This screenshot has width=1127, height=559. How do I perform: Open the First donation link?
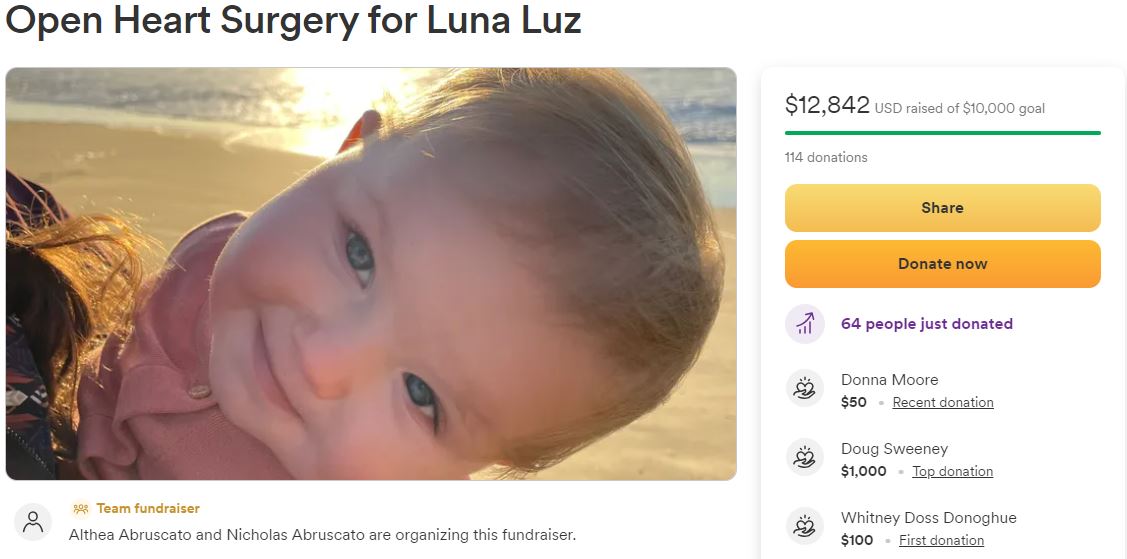coord(941,540)
